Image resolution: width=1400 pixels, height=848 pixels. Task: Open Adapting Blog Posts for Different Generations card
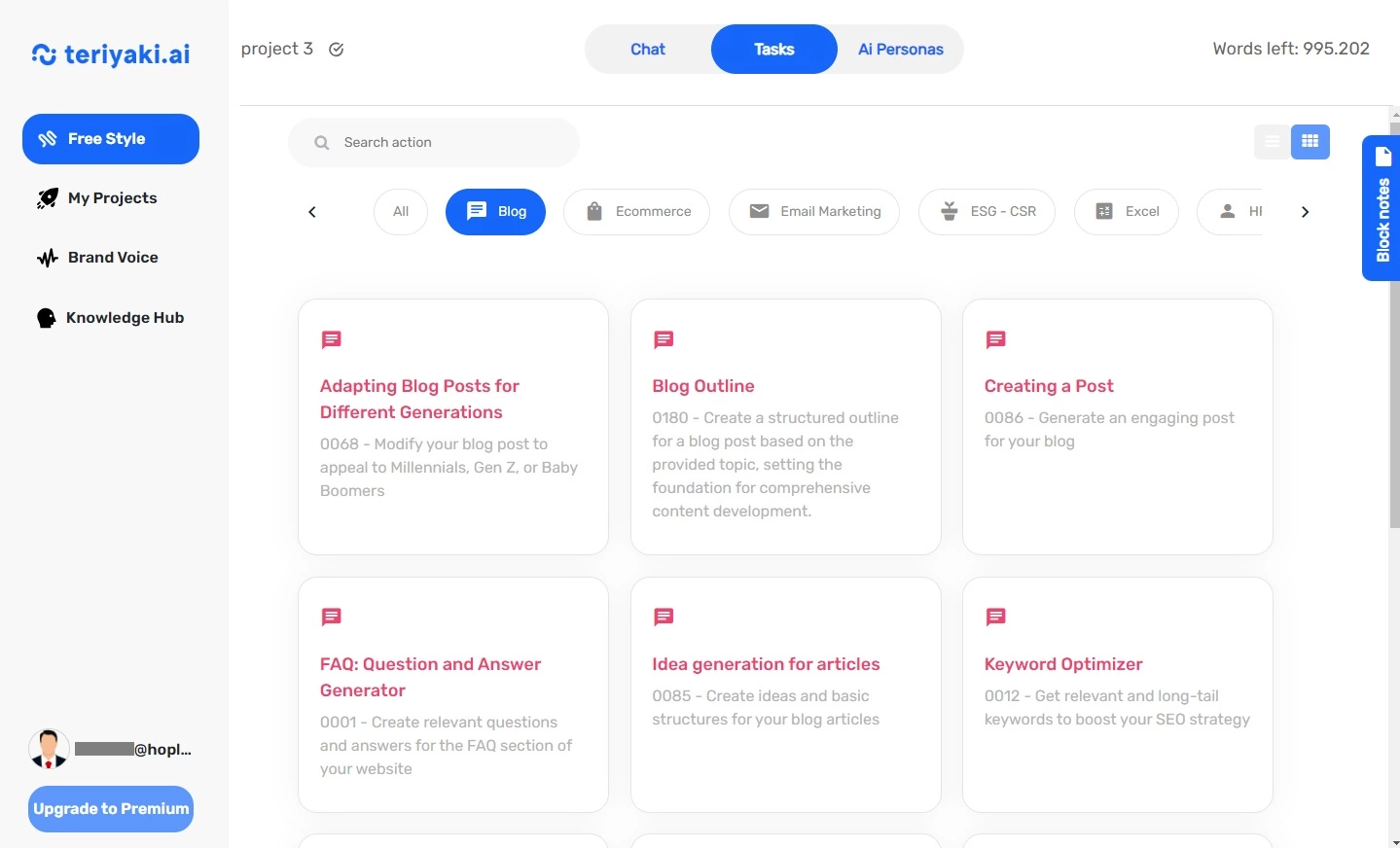[453, 427]
